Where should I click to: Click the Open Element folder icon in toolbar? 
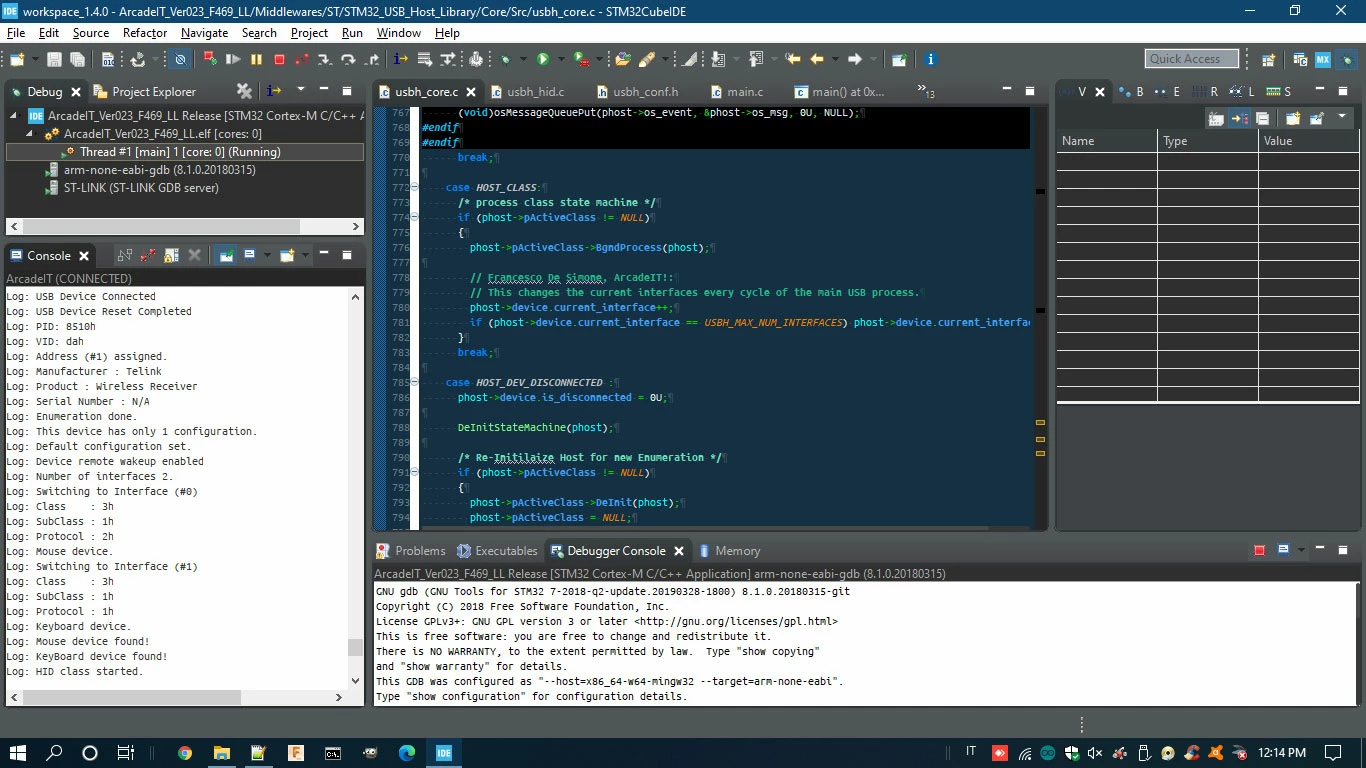point(623,60)
